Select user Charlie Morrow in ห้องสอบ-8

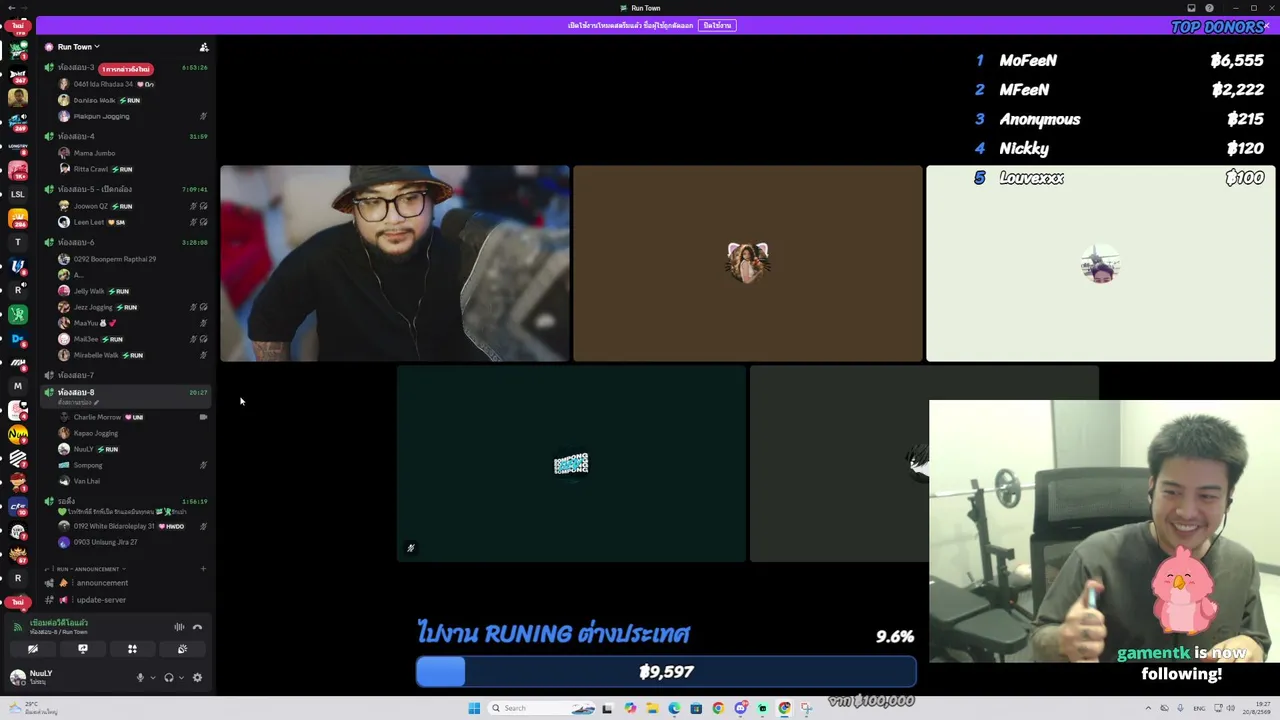coord(100,417)
